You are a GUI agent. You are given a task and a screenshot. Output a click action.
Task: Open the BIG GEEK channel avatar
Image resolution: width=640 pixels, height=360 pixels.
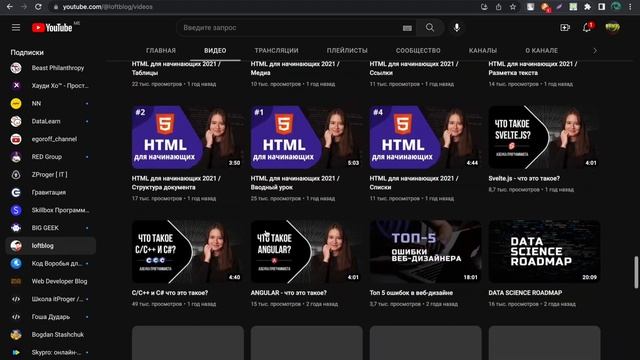[x=16, y=228]
